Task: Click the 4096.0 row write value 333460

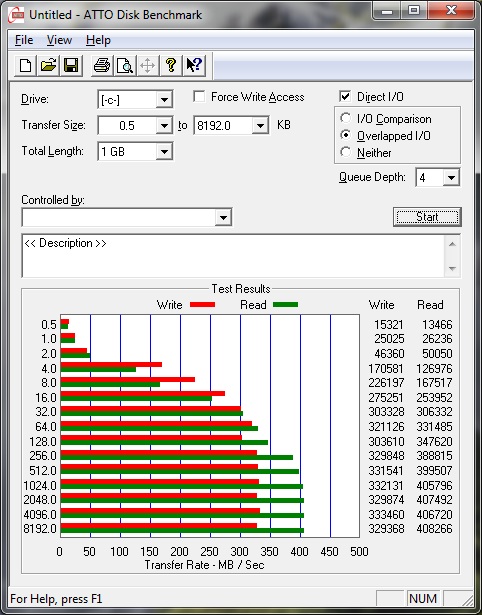Action: coord(386,514)
